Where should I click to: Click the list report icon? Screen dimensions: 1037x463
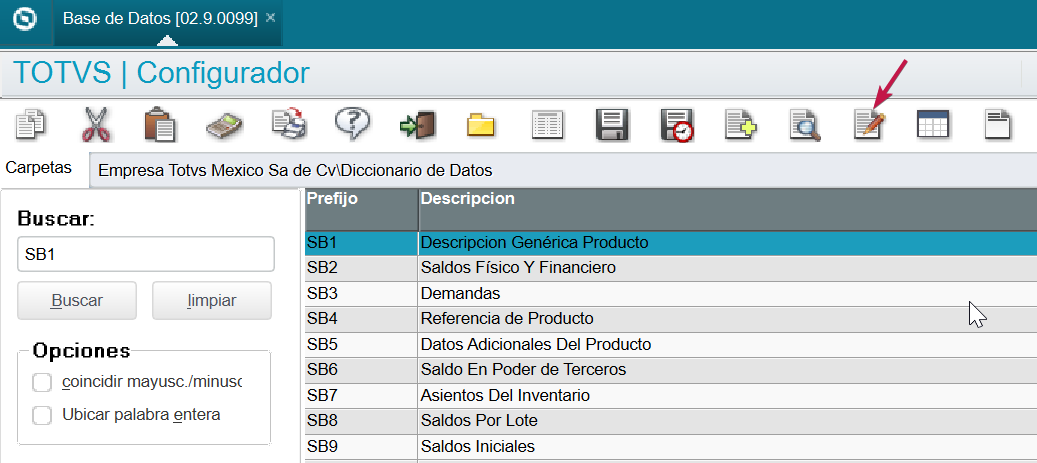(548, 124)
